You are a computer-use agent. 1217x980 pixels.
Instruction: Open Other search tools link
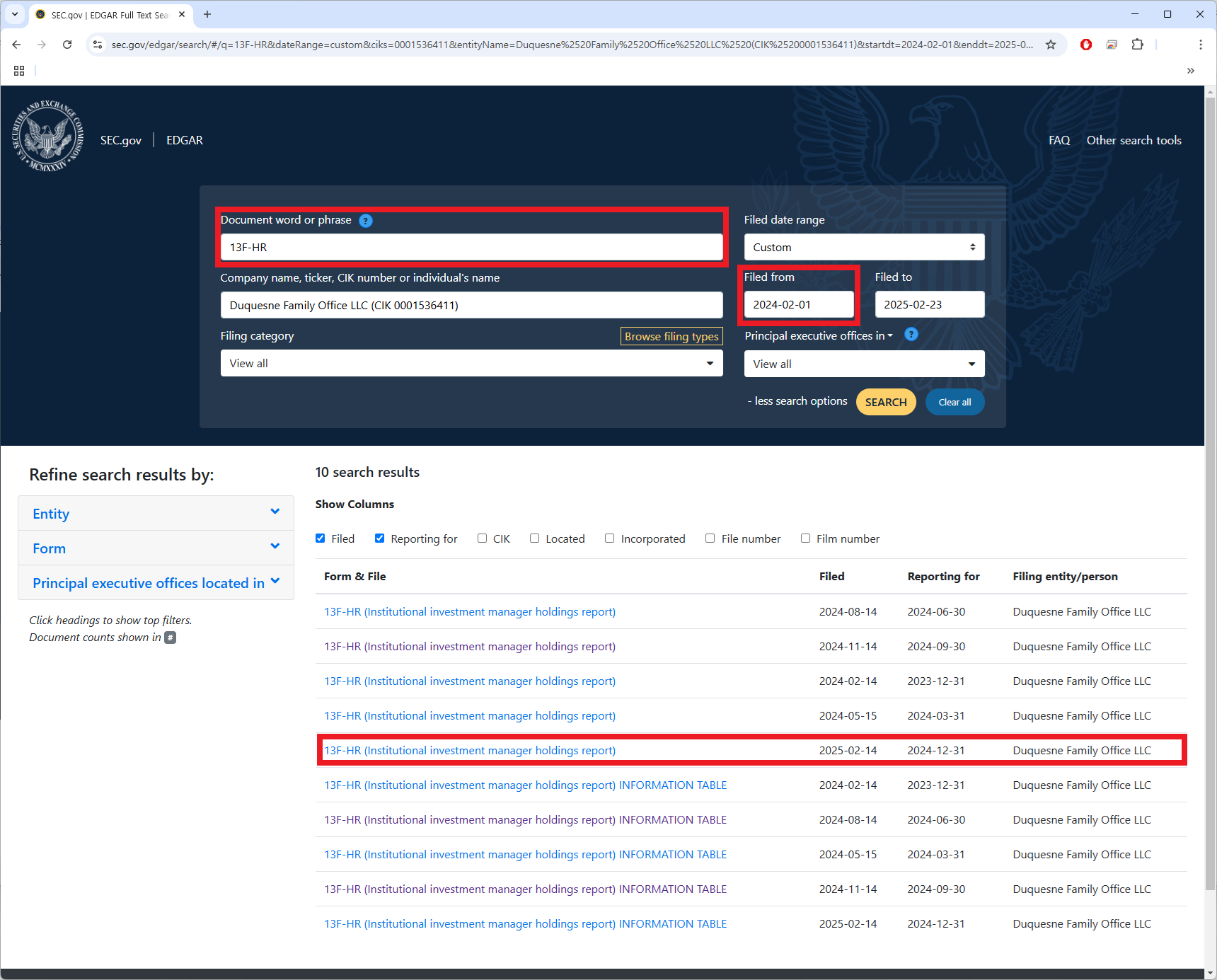coord(1134,140)
